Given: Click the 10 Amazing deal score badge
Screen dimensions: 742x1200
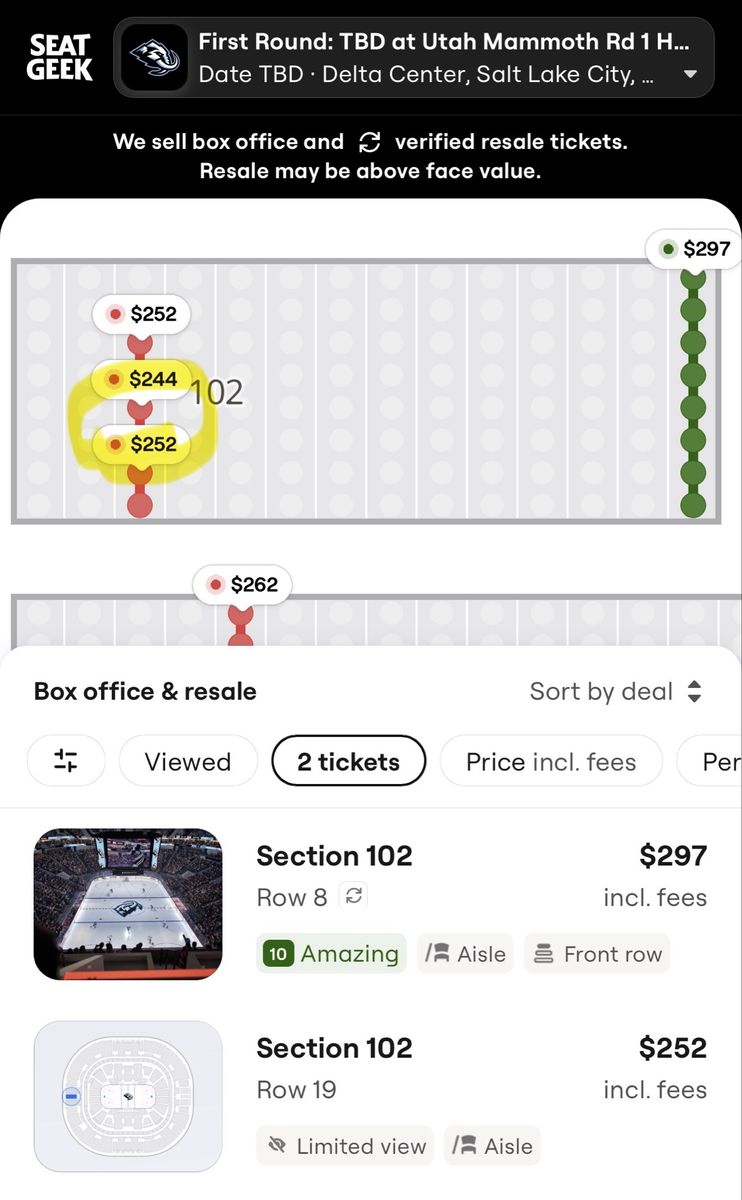Looking at the screenshot, I should click(x=331, y=954).
